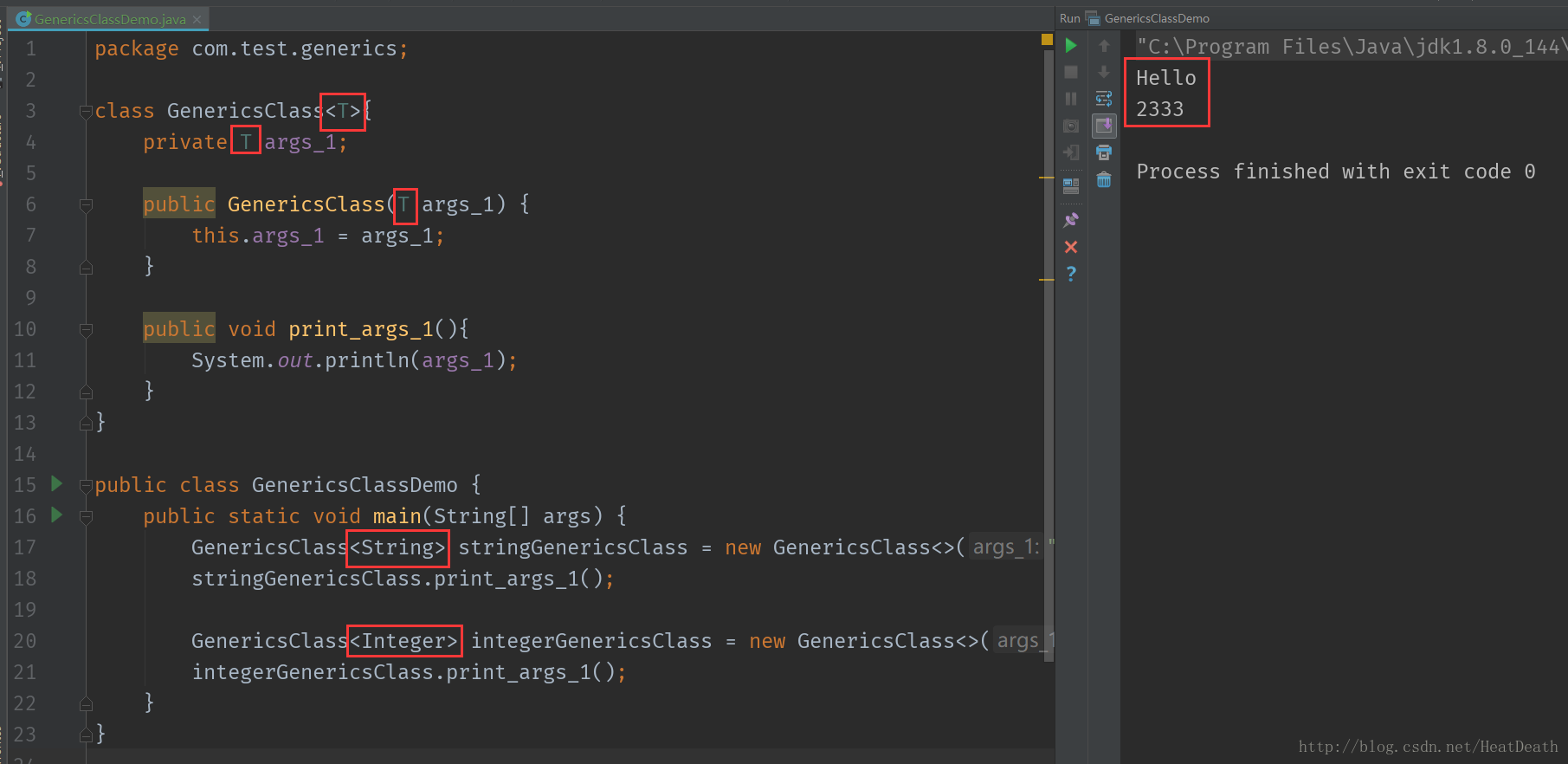Viewport: 1568px width, 764px height.
Task: Click line number 19 in the gutter
Action: coord(25,610)
